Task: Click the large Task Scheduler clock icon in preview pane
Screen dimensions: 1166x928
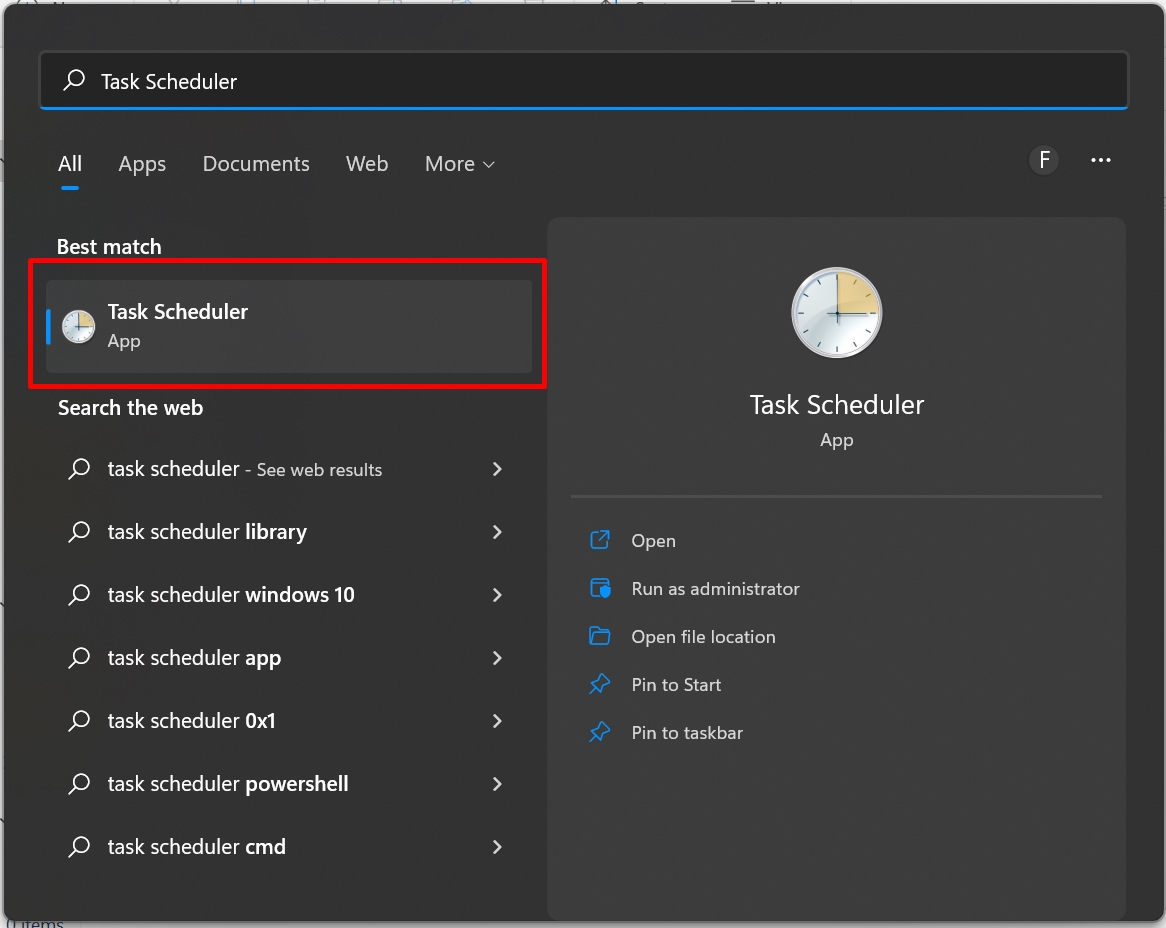Action: tap(837, 313)
